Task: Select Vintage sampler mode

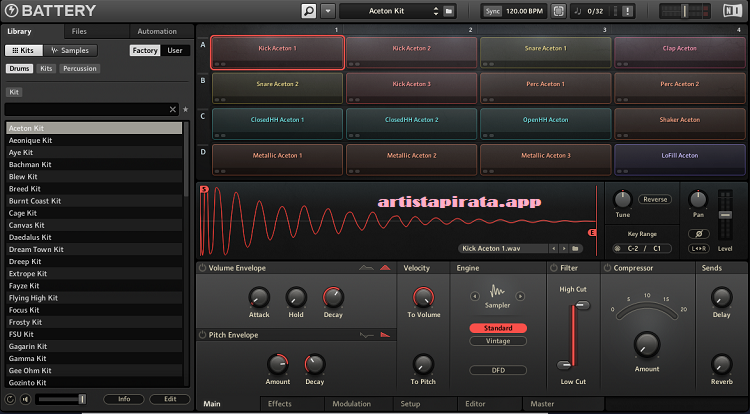Action: click(x=498, y=341)
